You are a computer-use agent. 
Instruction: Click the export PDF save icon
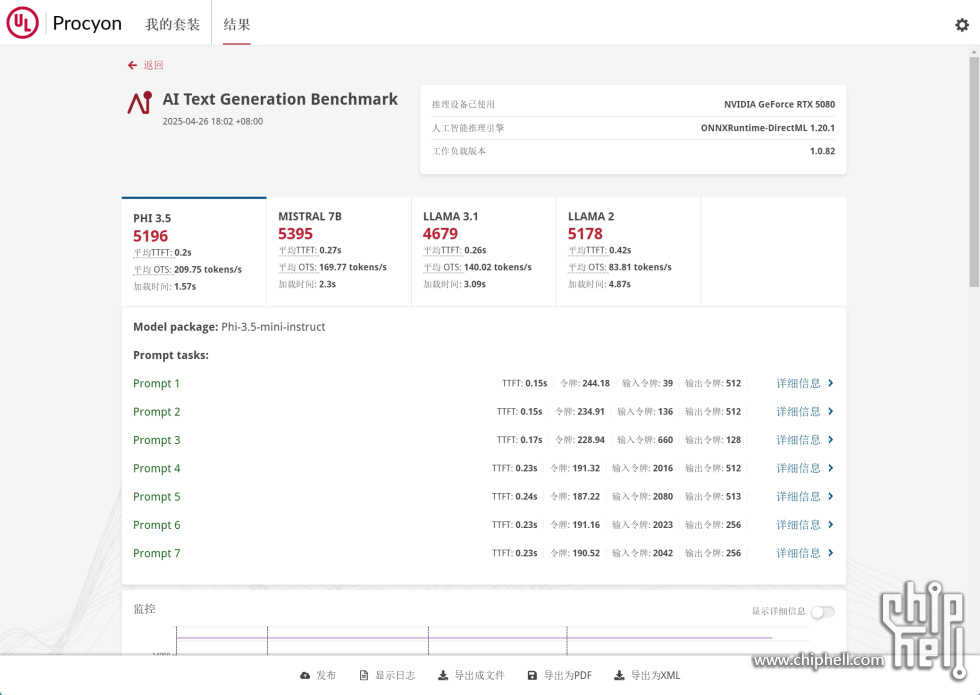[x=532, y=676]
